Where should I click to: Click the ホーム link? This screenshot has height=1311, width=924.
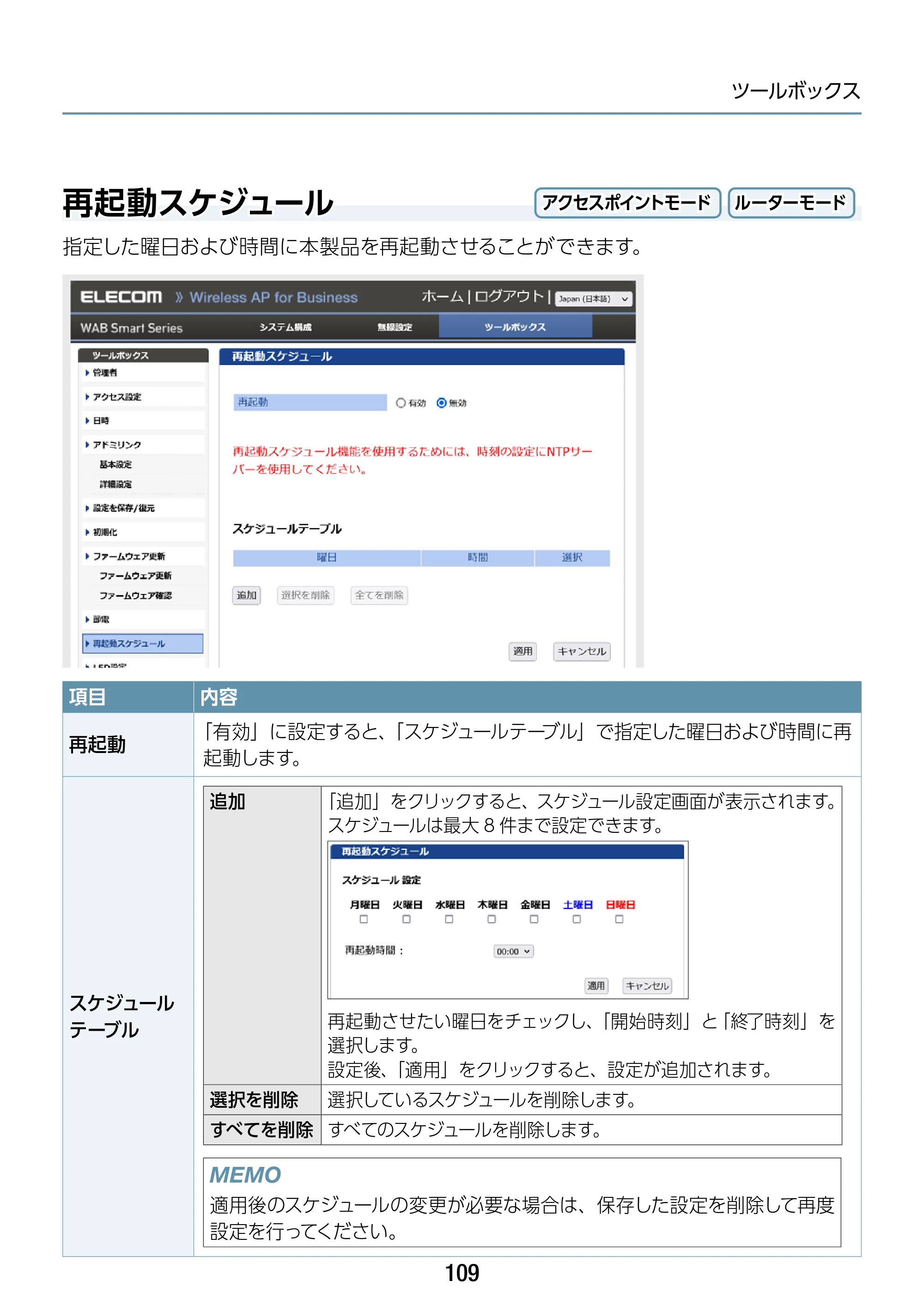(x=443, y=297)
